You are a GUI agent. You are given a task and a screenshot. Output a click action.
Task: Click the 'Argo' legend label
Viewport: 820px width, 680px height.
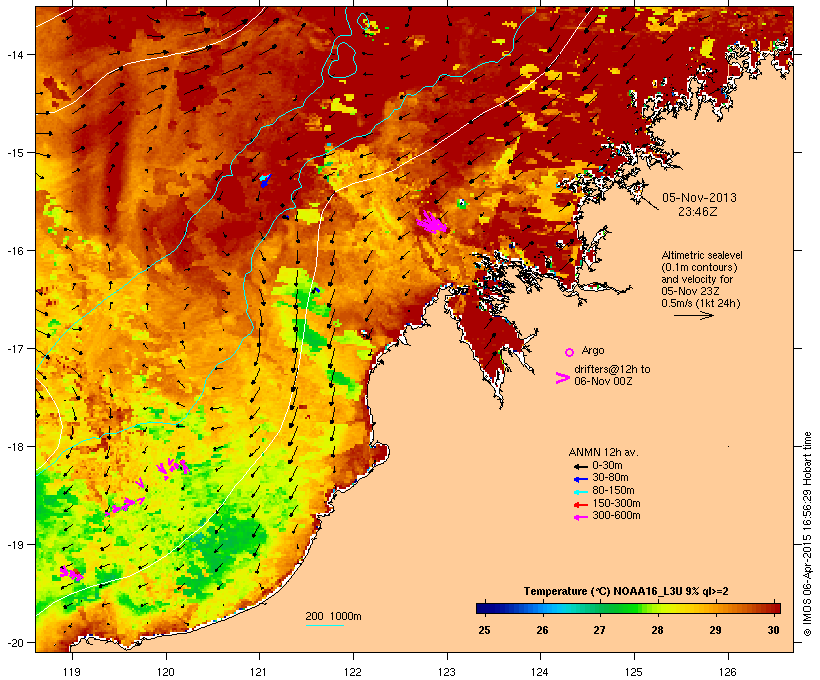(x=593, y=350)
